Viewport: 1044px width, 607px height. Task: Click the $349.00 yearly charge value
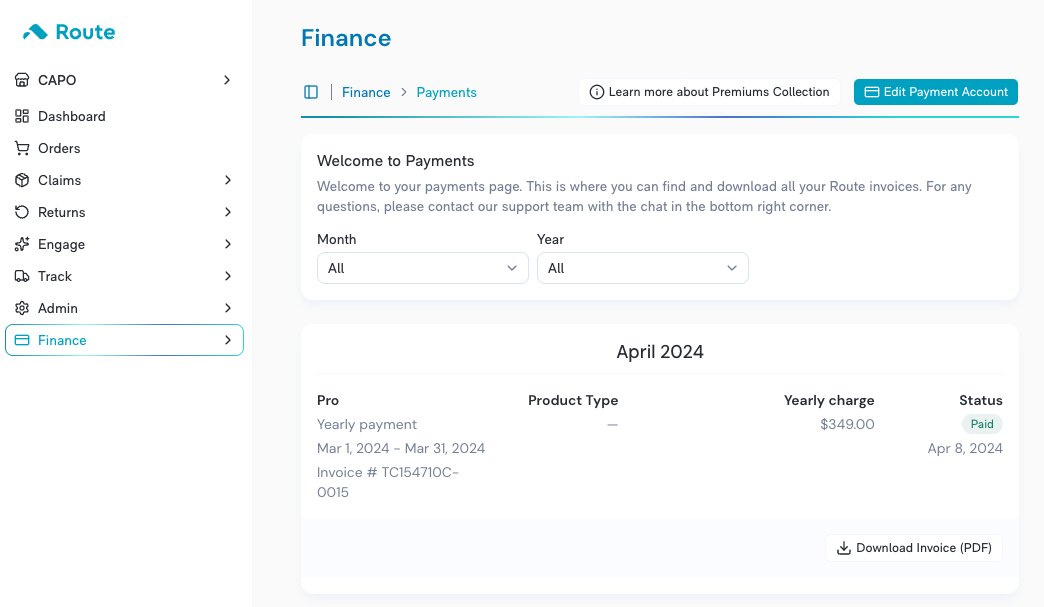click(x=847, y=424)
